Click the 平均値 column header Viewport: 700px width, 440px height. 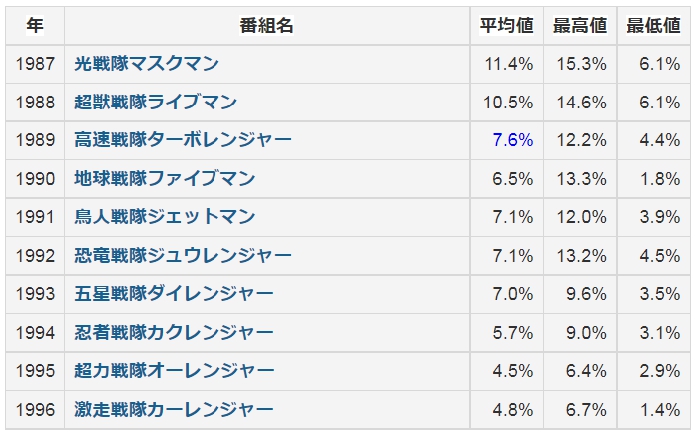click(506, 26)
